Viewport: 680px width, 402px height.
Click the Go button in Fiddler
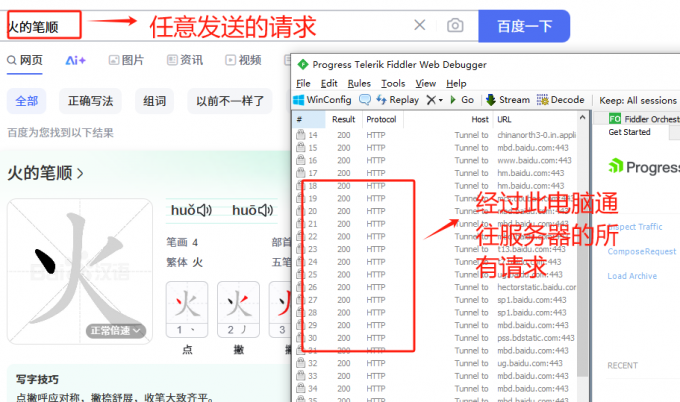[462, 100]
